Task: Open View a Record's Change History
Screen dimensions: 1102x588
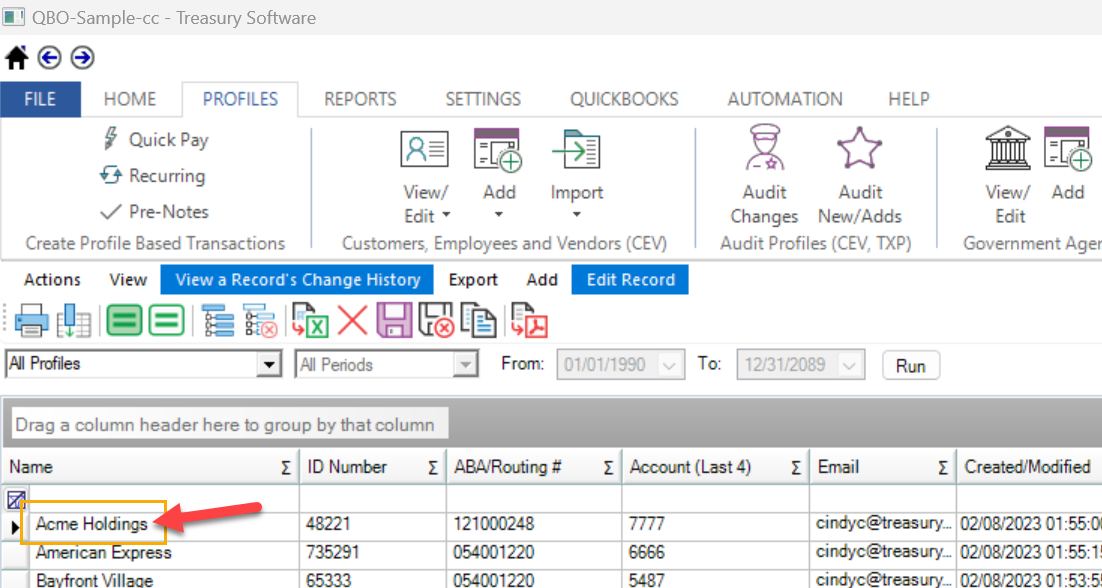Action: pyautogui.click(x=298, y=280)
